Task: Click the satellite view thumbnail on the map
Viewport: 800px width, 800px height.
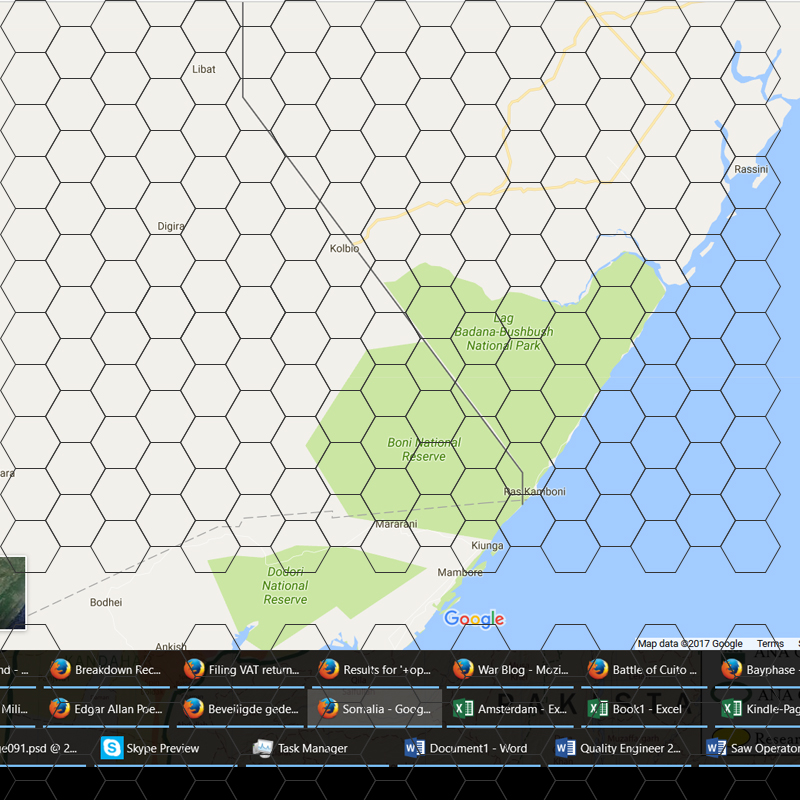Action: pyautogui.click(x=12, y=593)
